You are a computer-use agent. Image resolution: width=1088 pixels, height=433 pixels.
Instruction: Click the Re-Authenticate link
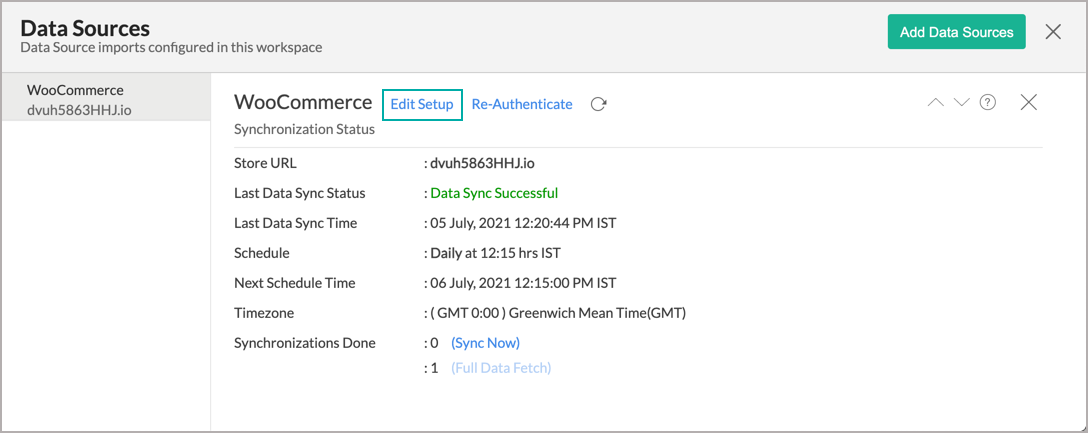pyautogui.click(x=522, y=104)
